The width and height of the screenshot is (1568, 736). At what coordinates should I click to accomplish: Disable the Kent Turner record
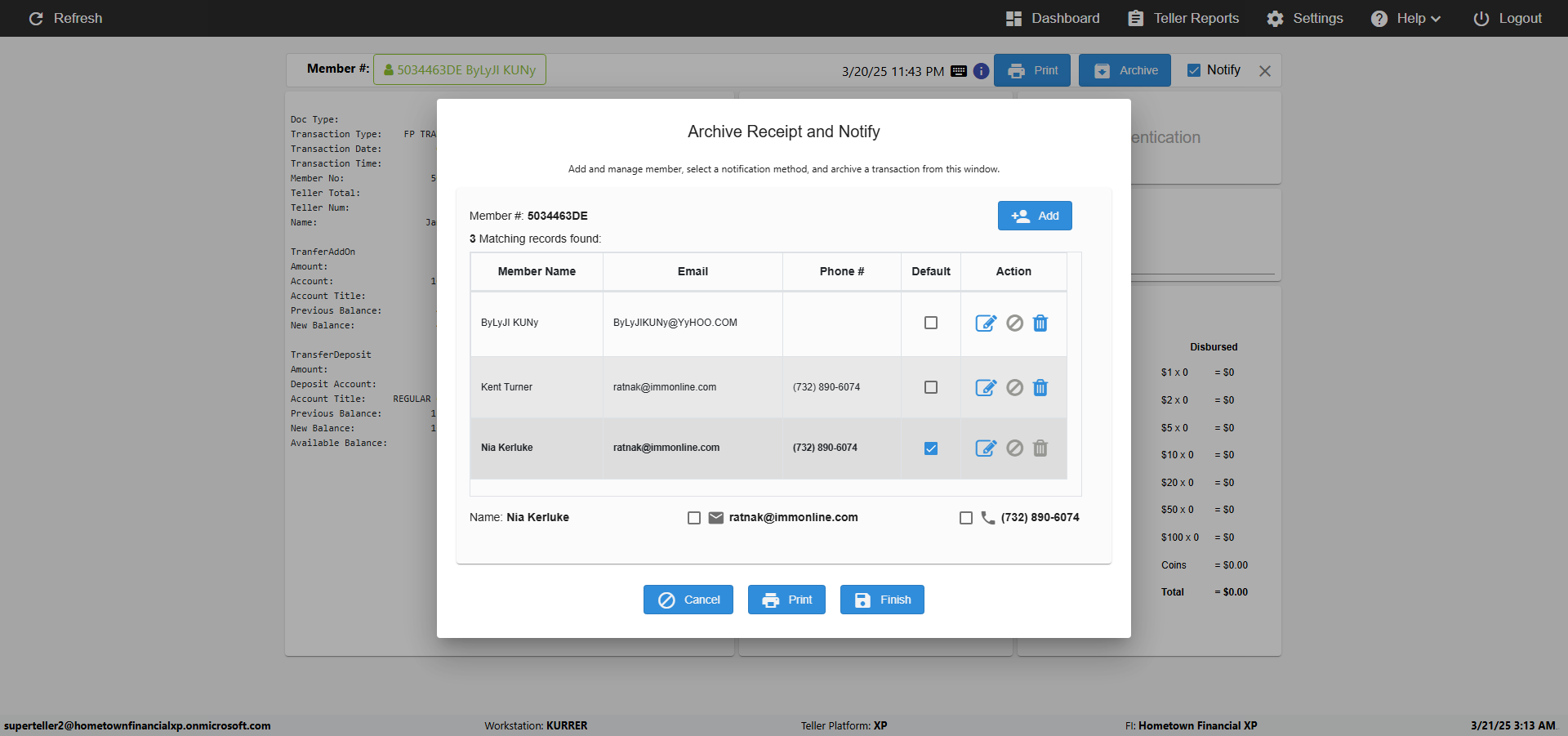(x=1014, y=387)
